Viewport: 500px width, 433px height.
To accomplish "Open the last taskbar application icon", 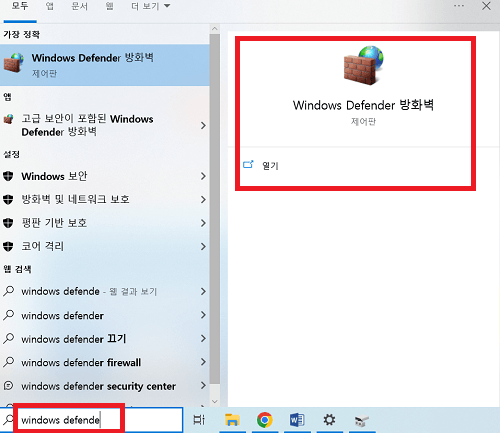I will pos(362,421).
